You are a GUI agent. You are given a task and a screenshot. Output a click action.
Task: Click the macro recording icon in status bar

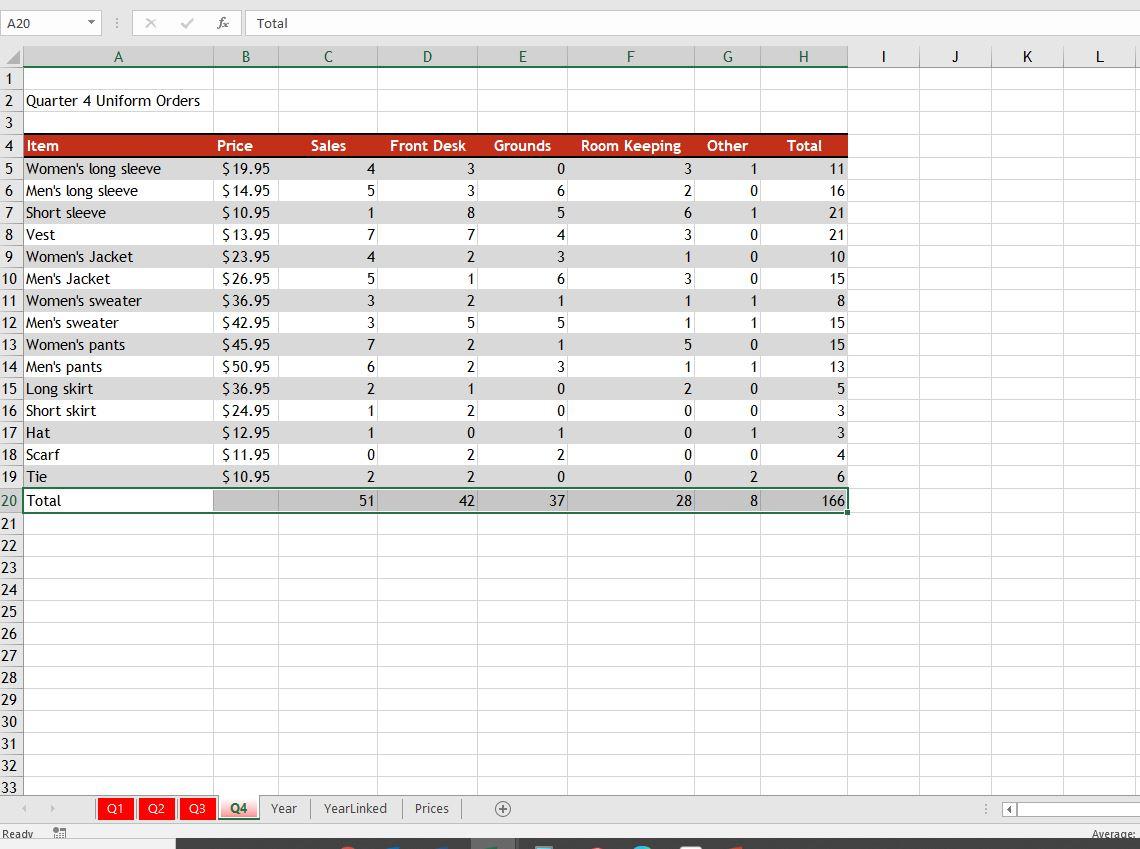click(58, 833)
